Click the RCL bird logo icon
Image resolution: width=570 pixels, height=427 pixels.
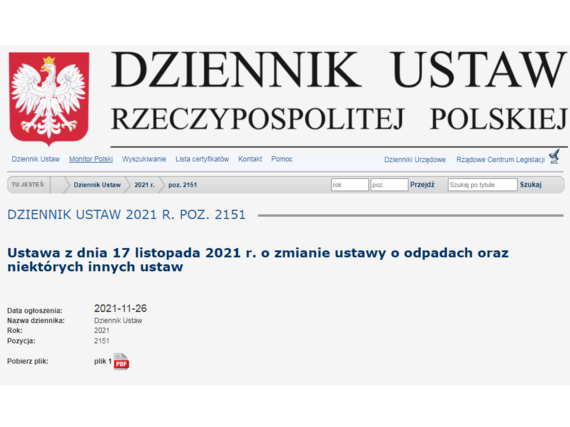click(554, 157)
